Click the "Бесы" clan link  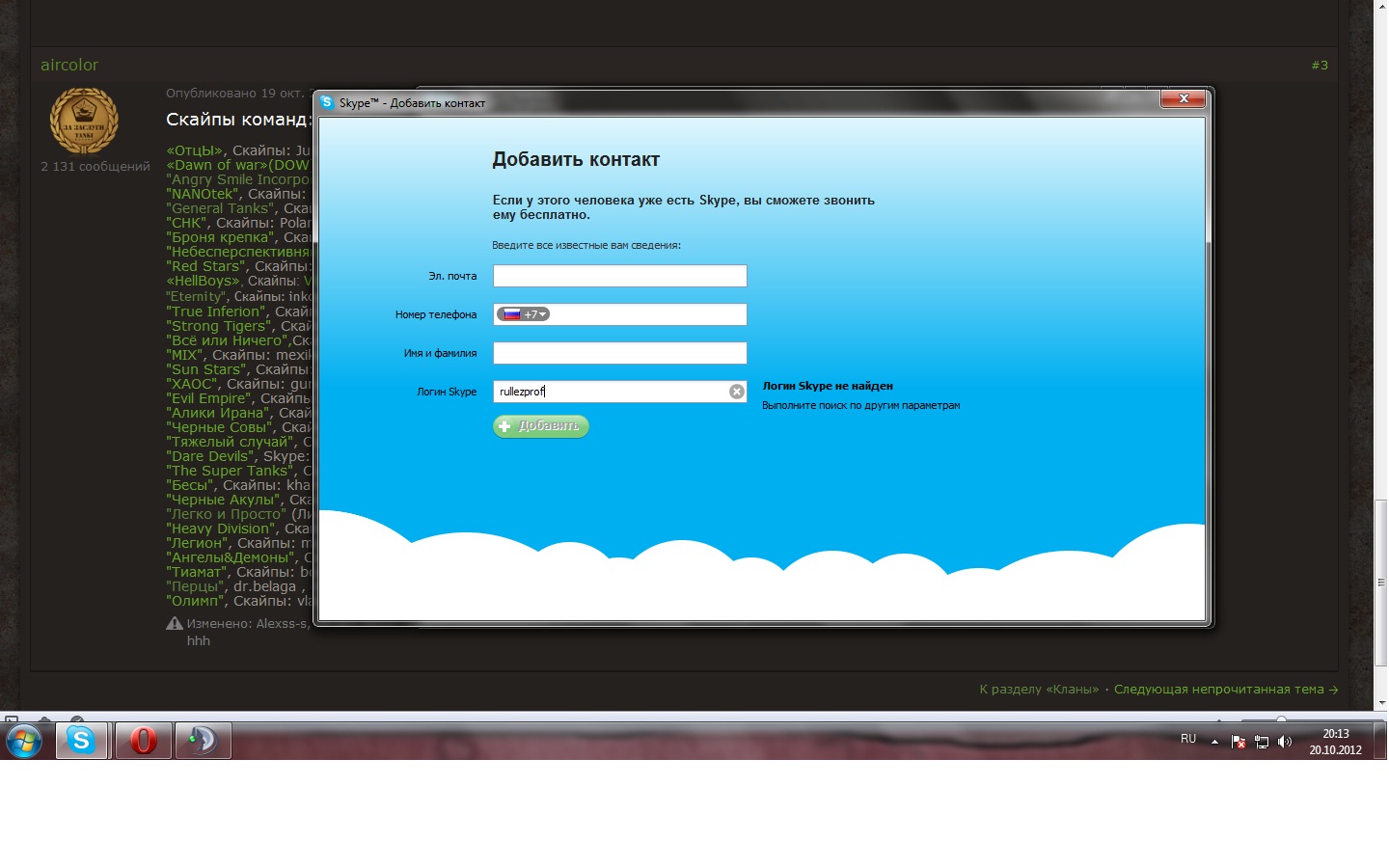[x=190, y=485]
